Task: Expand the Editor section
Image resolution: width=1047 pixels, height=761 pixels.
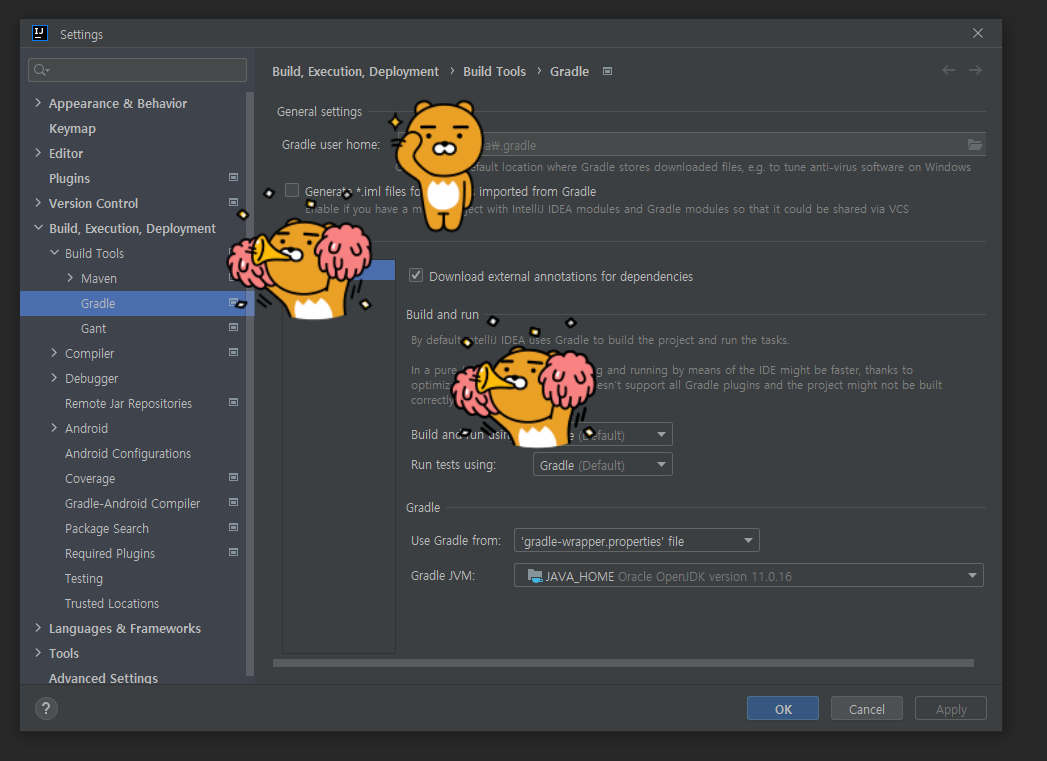Action: point(38,153)
